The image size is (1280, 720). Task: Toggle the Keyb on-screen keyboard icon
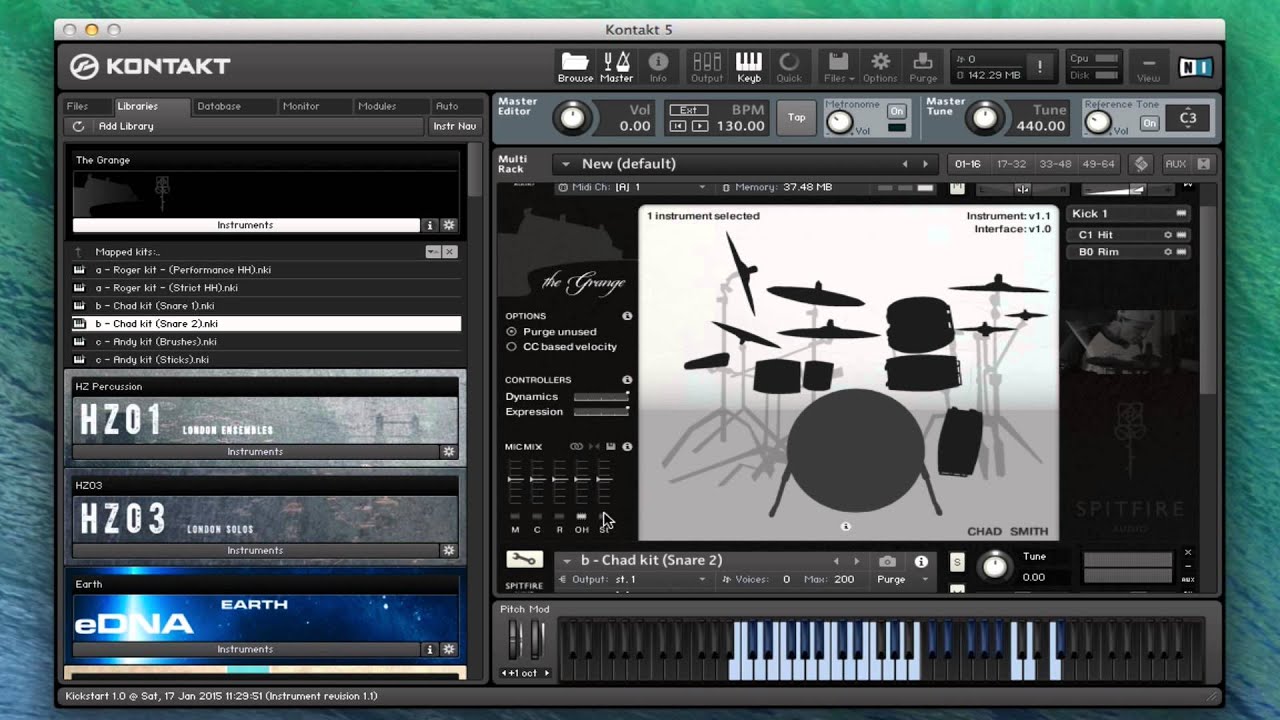749,67
